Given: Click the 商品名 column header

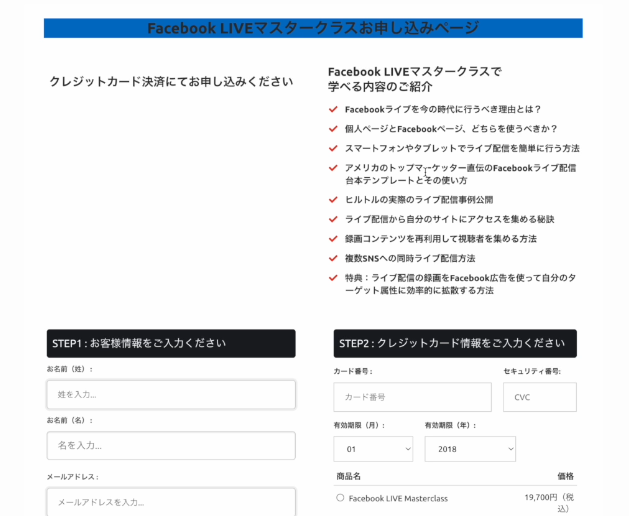Looking at the screenshot, I should pyautogui.click(x=349, y=476).
